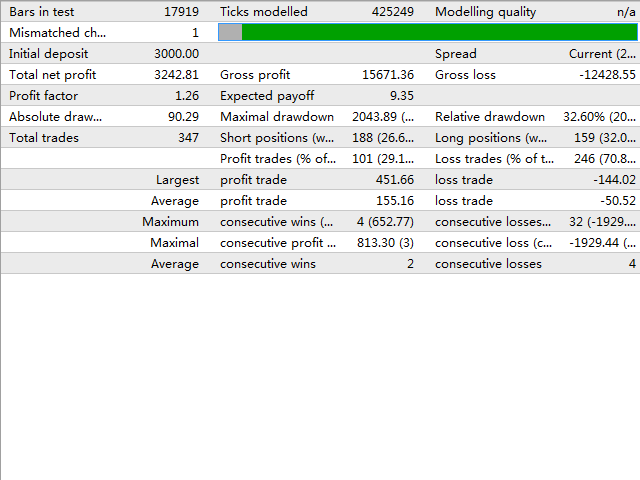
Task: Select the 'Bars in test' label
Action: (42, 11)
